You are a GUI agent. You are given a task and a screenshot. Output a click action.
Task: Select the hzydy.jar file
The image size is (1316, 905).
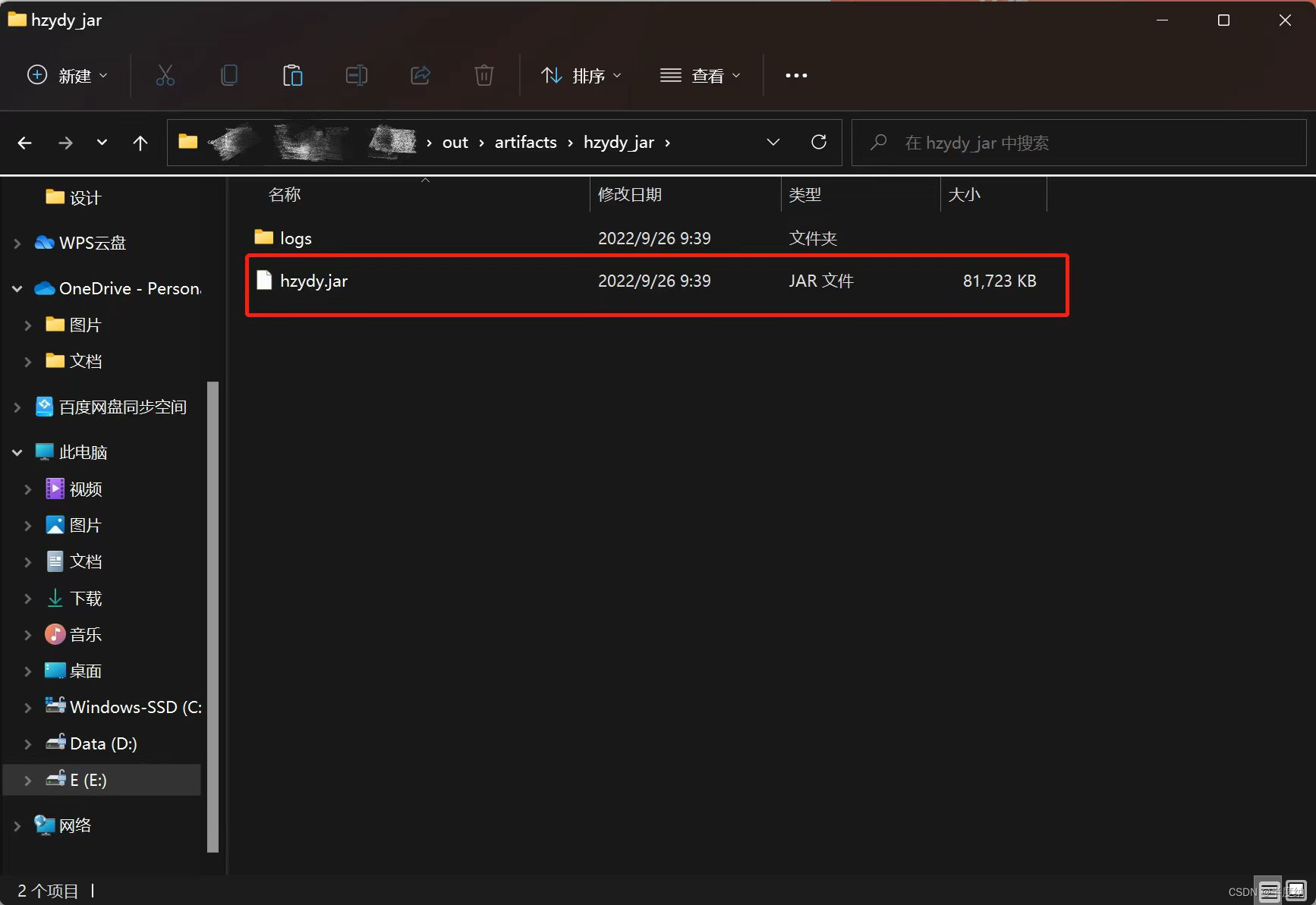(313, 281)
